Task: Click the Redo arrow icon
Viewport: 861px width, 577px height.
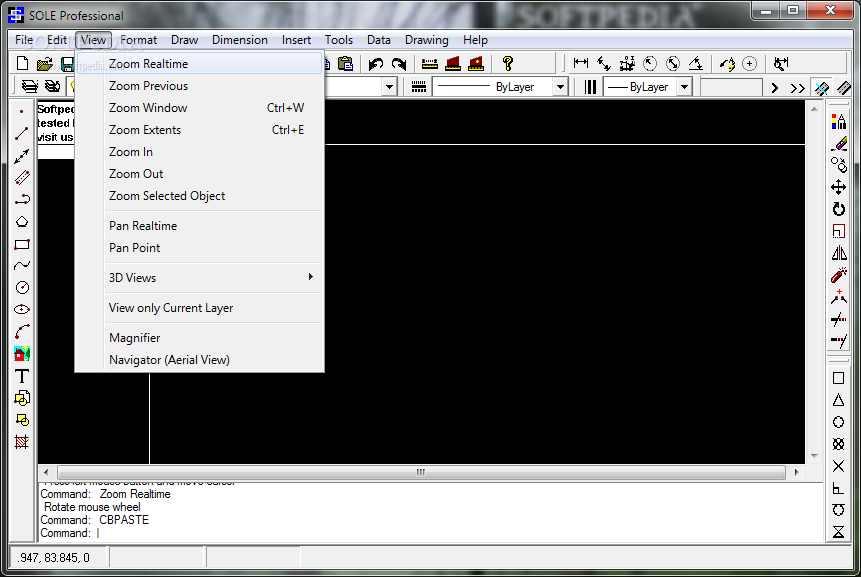Action: tap(399, 64)
